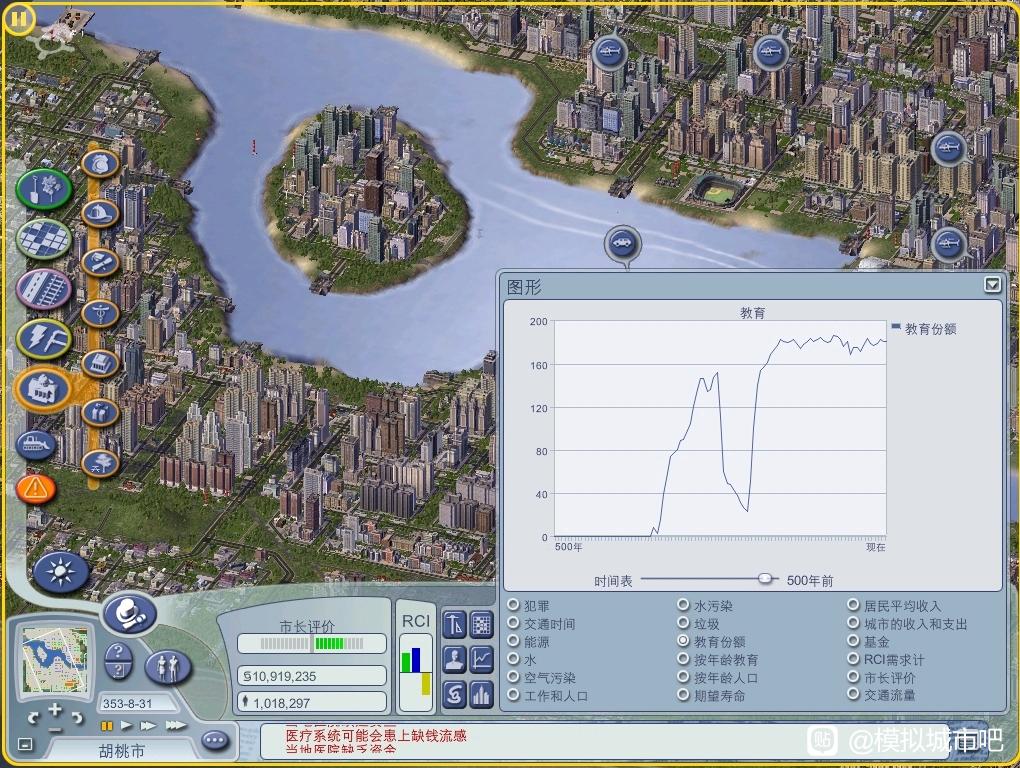Open the graphs line-chart view button

coord(482,659)
